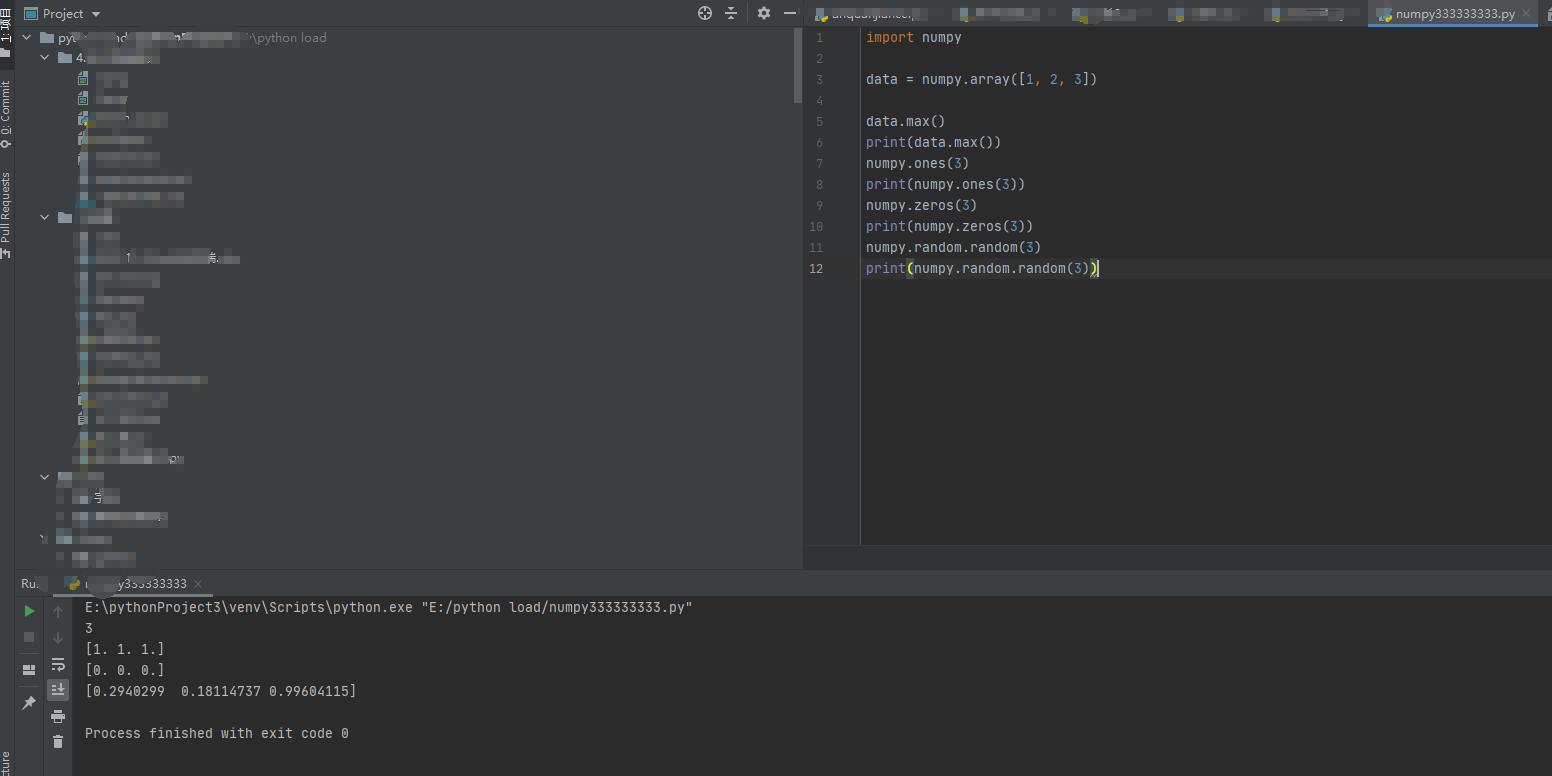Click the 'numpy.zeros(3)' line 9
This screenshot has height=776, width=1552.
pyautogui.click(x=921, y=205)
